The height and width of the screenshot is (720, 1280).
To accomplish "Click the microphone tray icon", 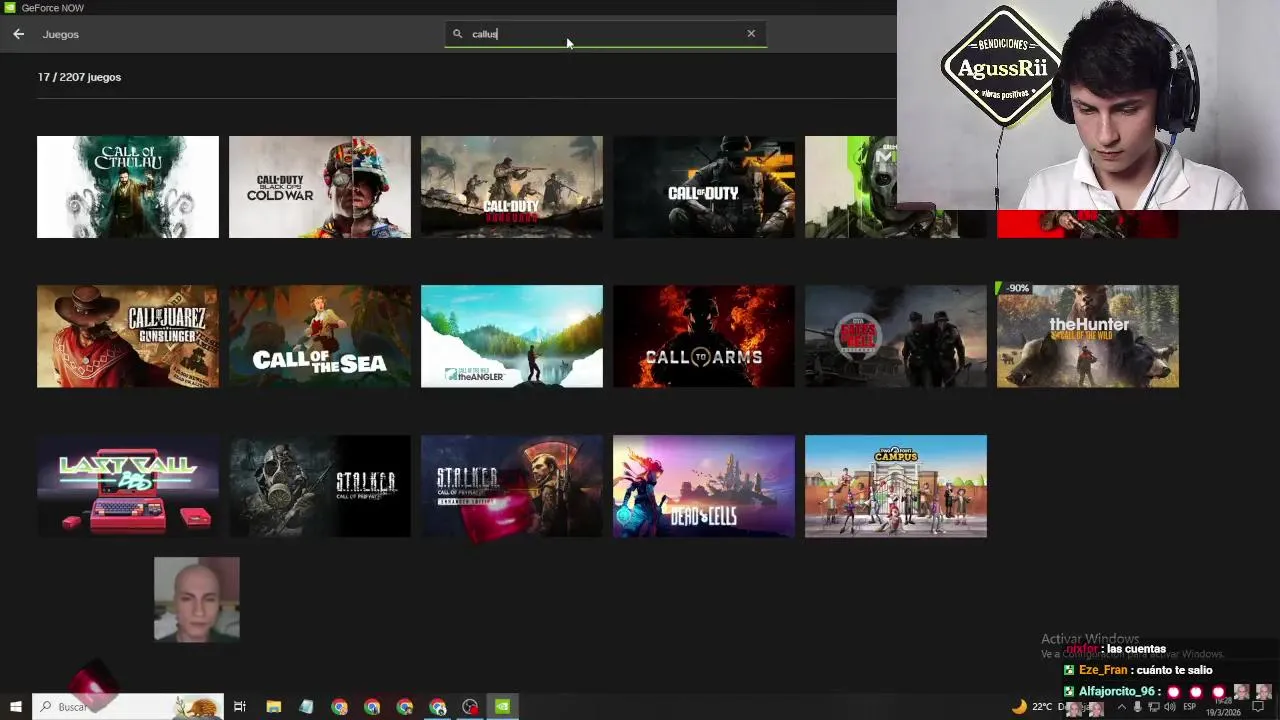I will click(x=1137, y=707).
